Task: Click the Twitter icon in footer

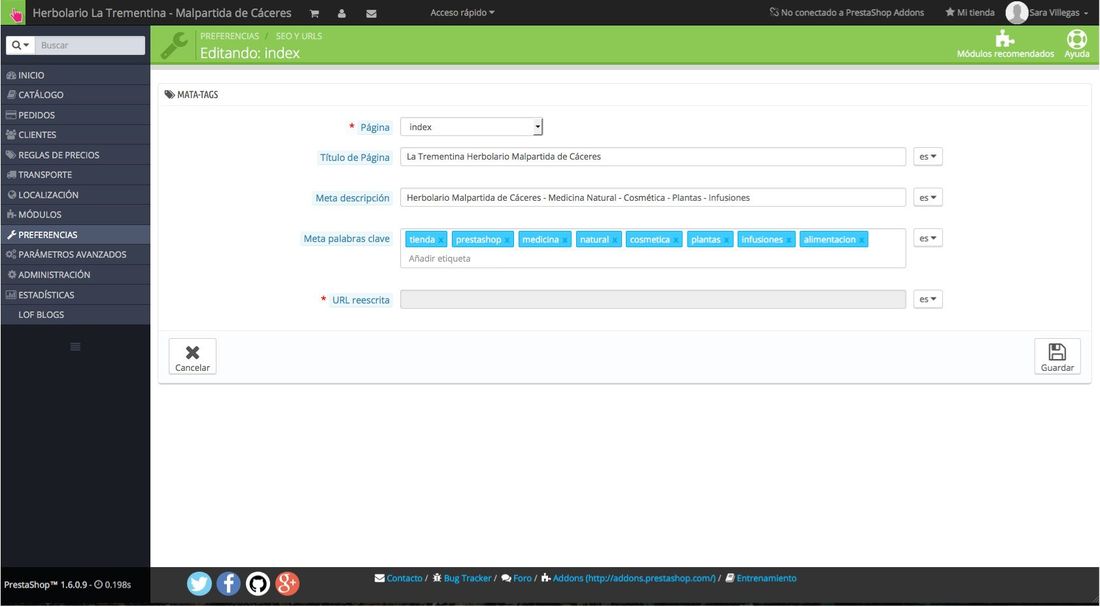Action: pyautogui.click(x=199, y=584)
